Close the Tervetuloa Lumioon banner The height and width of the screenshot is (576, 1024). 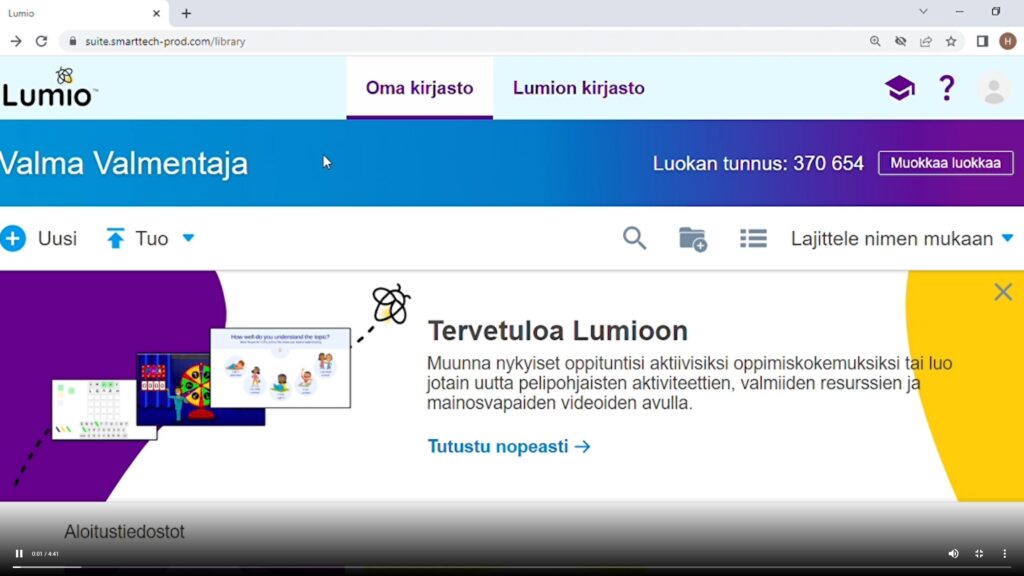[x=1002, y=292]
